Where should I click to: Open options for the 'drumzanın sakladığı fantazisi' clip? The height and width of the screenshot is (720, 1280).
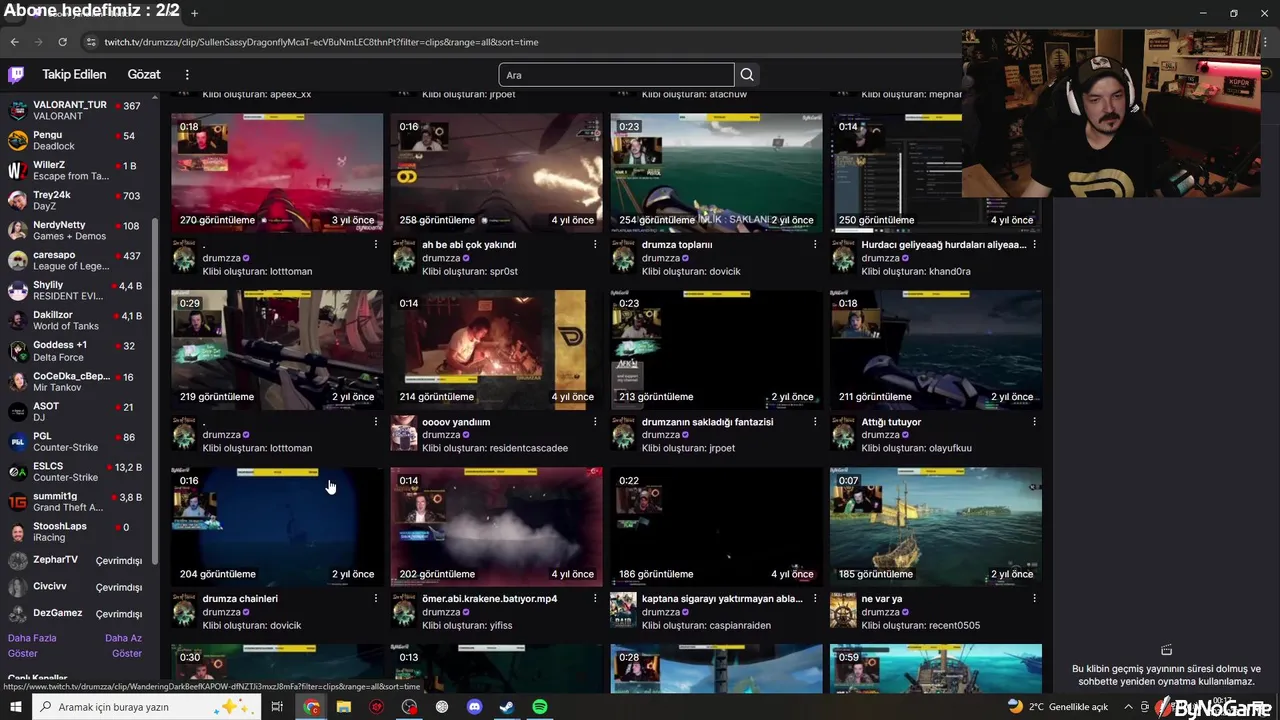[815, 422]
